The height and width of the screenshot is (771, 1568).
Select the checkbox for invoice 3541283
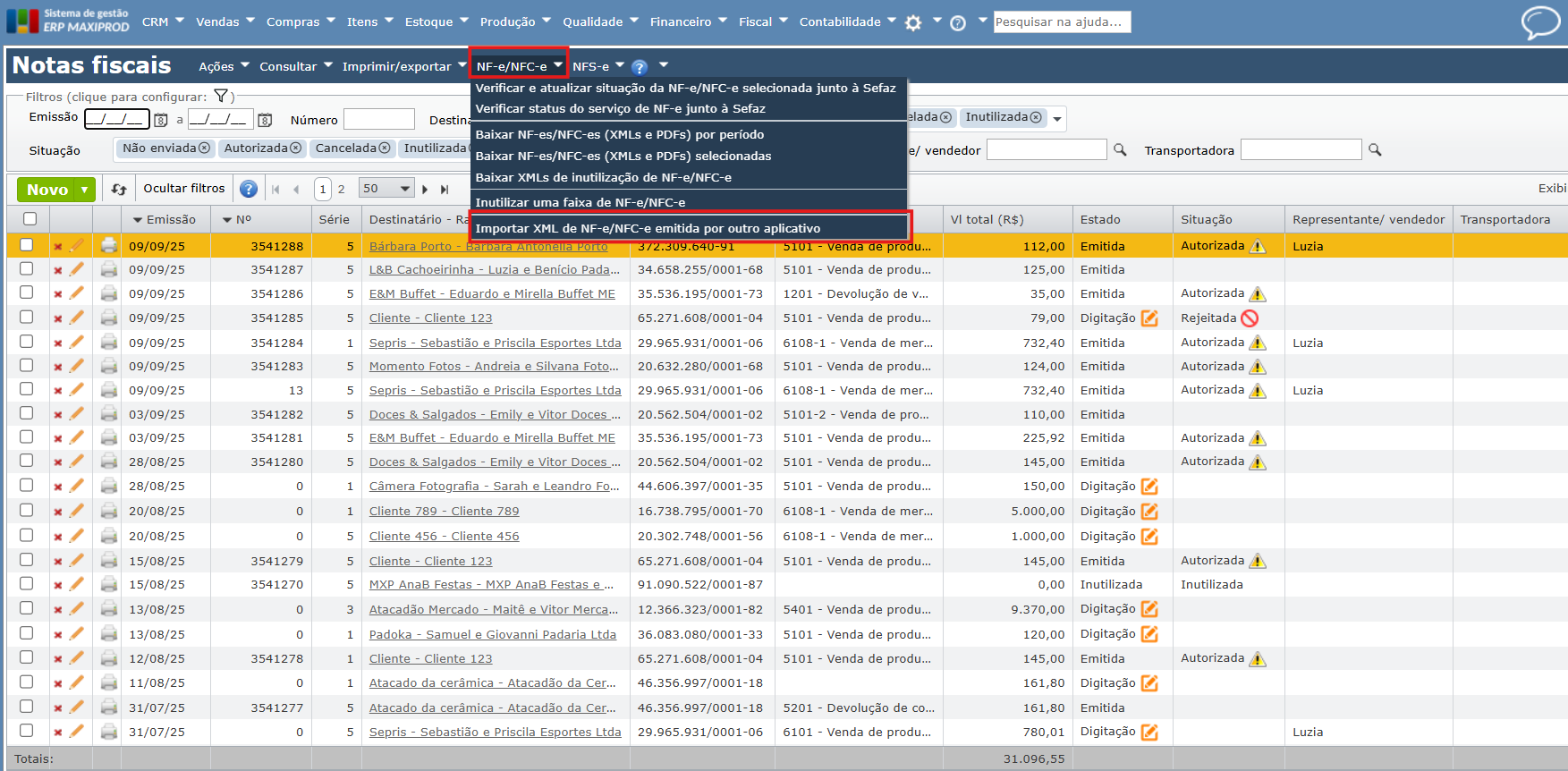[27, 365]
